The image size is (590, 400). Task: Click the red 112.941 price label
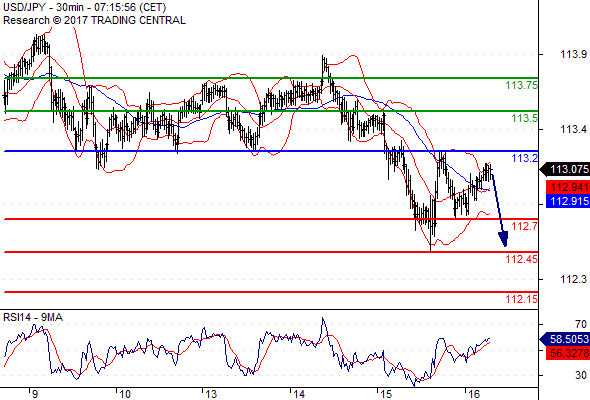(x=568, y=187)
